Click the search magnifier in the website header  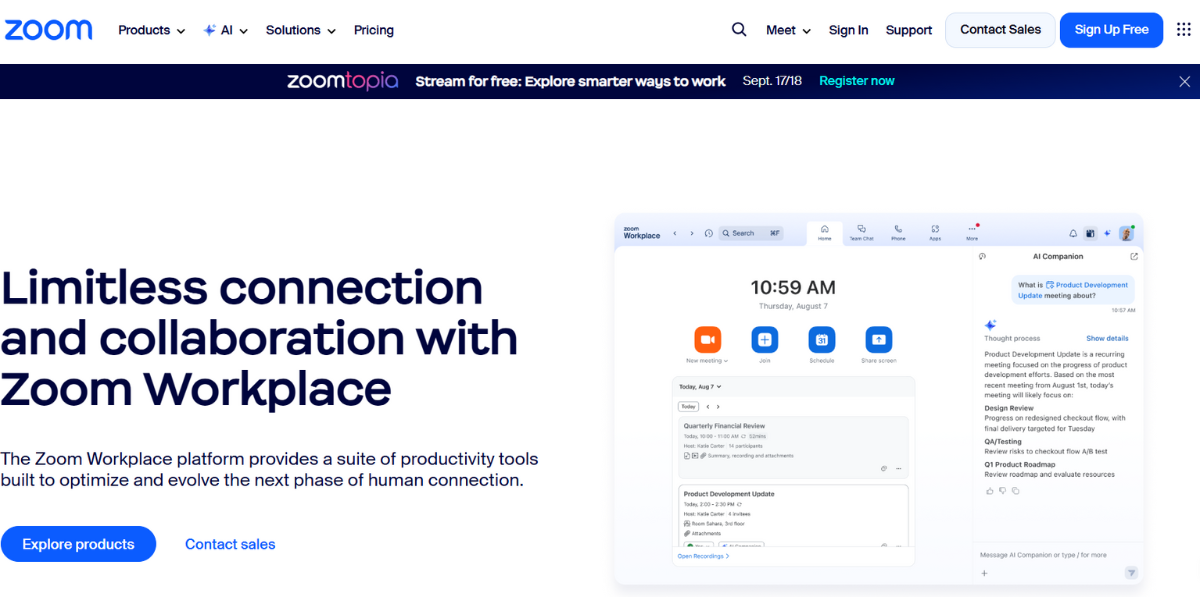(x=739, y=30)
